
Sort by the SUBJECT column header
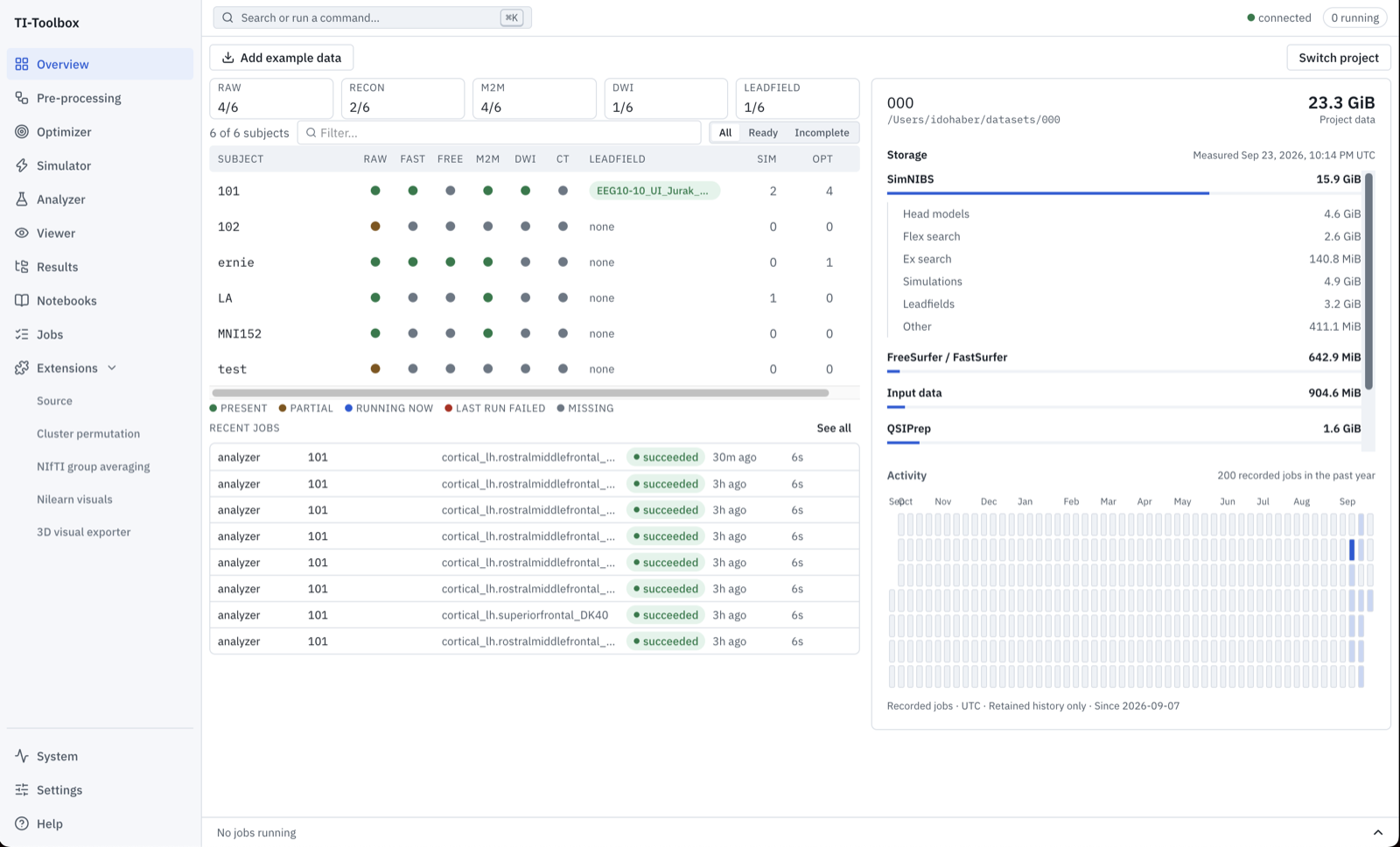[x=241, y=159]
